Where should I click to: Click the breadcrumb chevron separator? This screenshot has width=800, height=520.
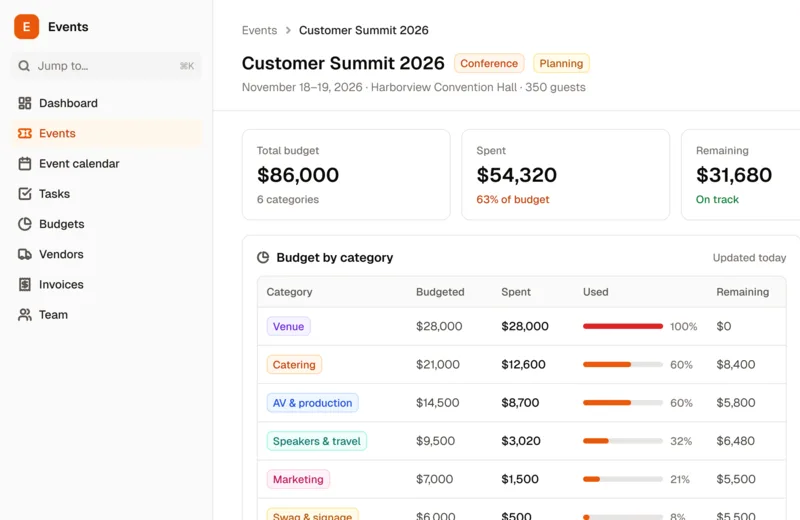tap(288, 30)
